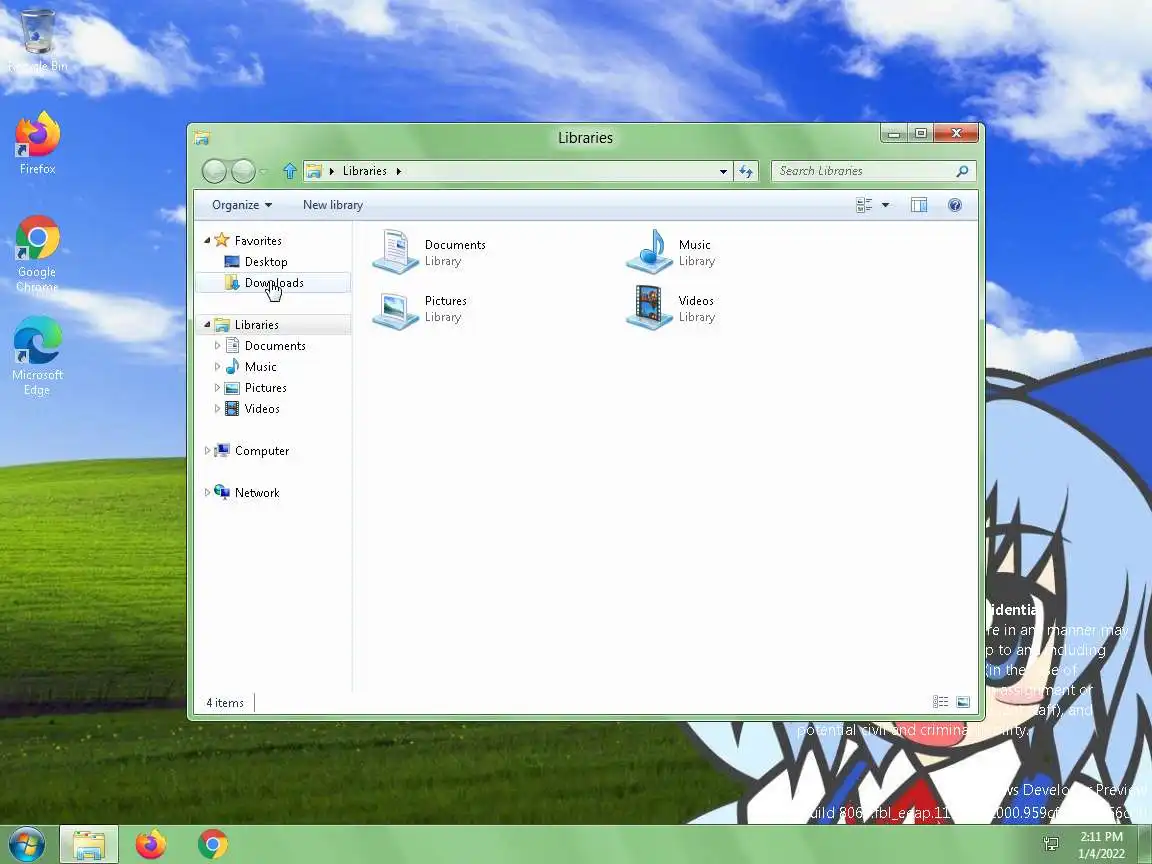
Task: Switch to details view in status bar
Action: pyautogui.click(x=940, y=702)
